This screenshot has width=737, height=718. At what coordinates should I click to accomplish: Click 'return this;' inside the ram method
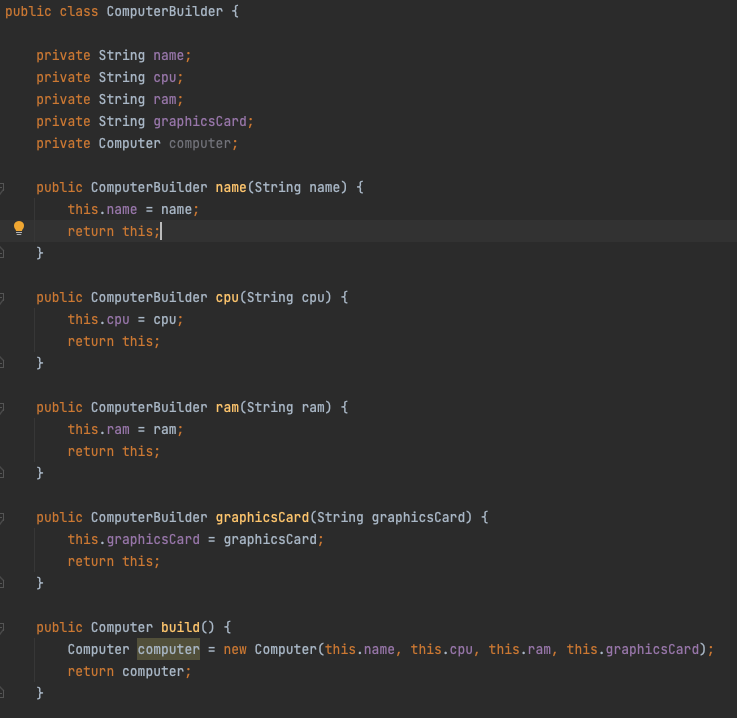coord(114,451)
